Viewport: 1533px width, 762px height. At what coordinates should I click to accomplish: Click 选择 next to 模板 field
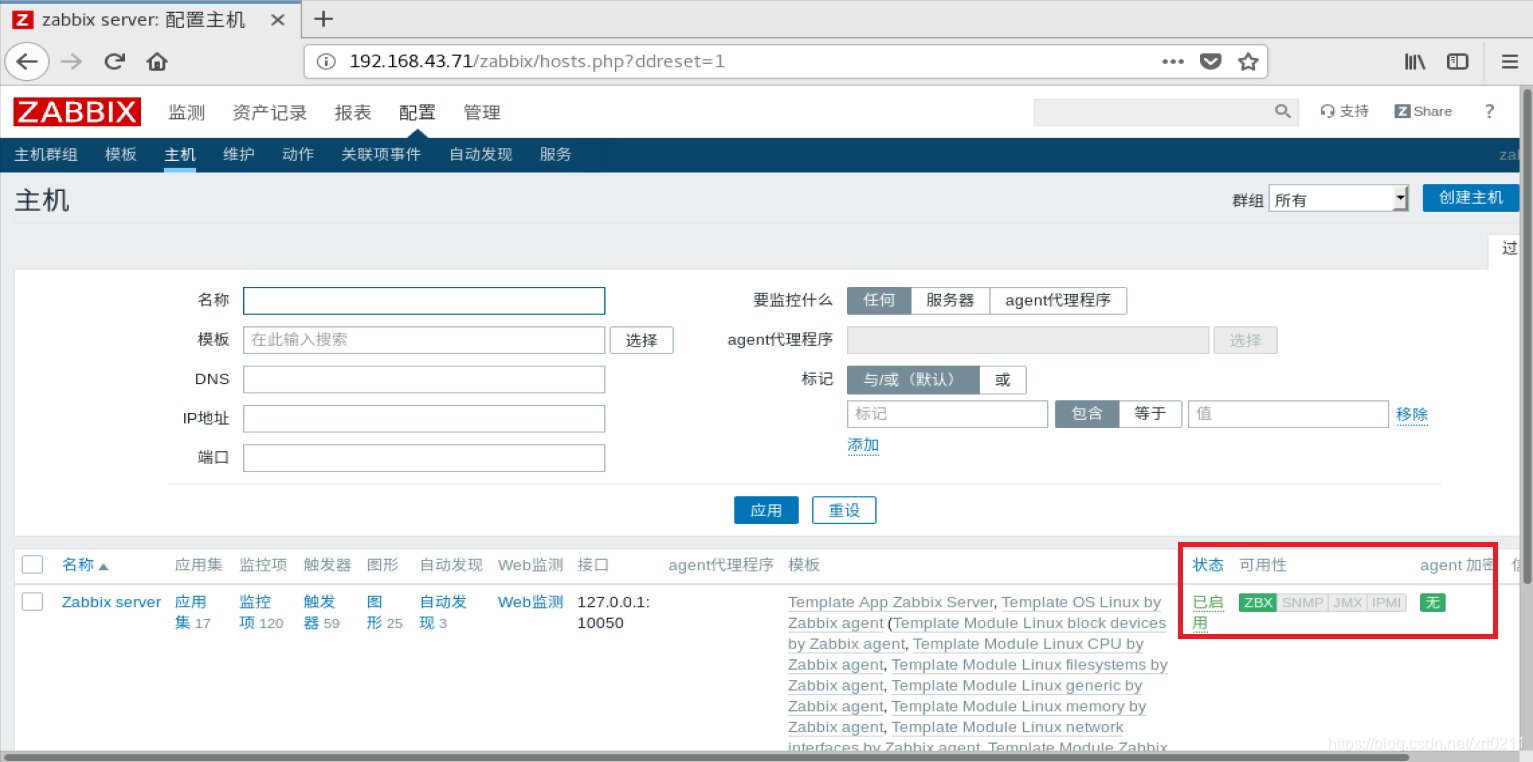642,340
